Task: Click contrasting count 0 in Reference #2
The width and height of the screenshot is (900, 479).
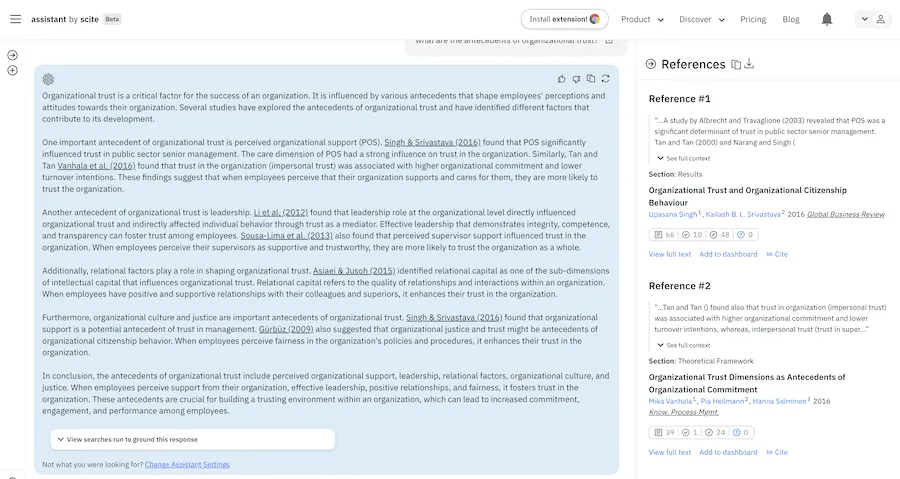Action: (741, 433)
